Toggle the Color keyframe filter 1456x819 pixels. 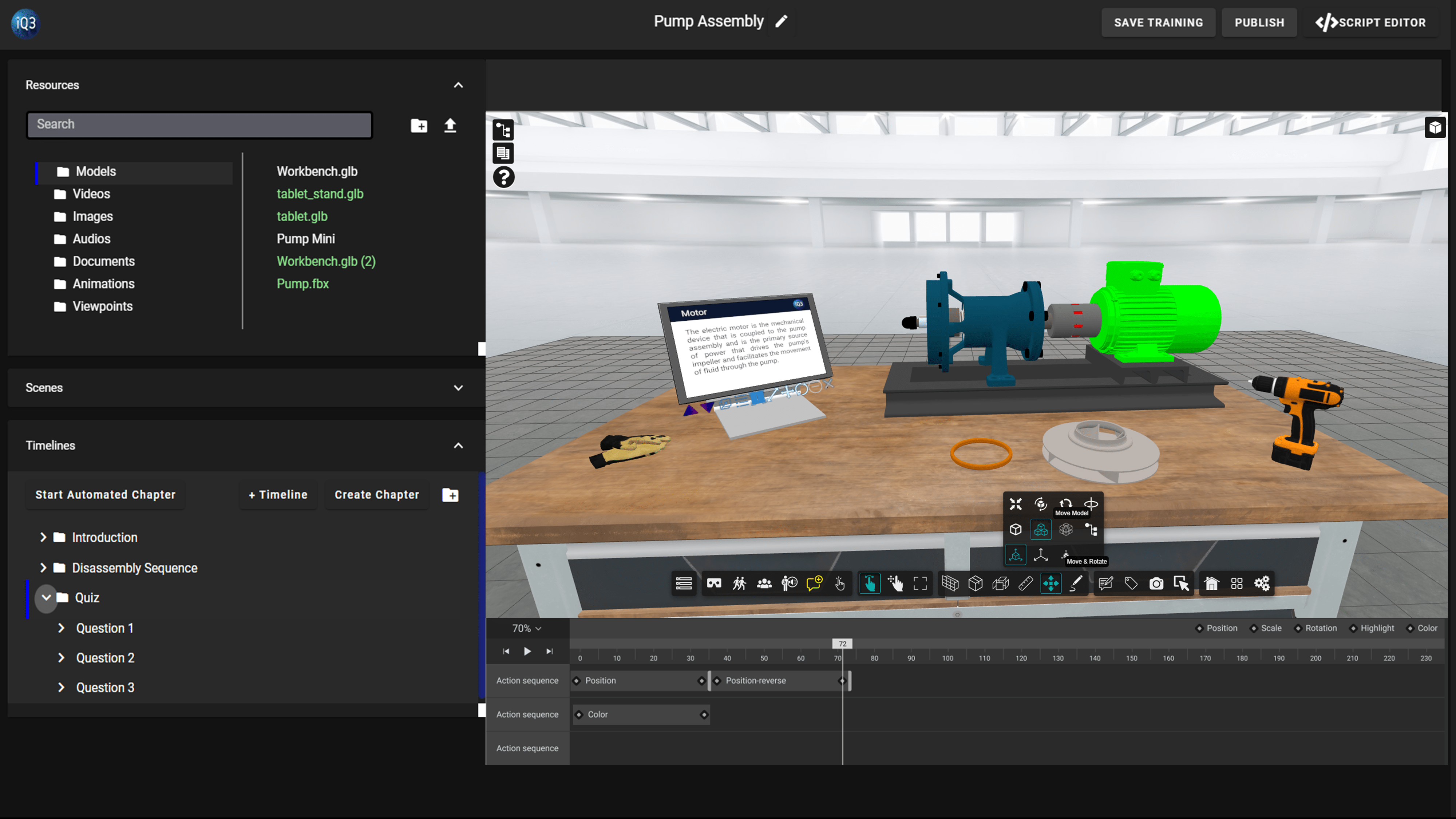coord(1422,628)
